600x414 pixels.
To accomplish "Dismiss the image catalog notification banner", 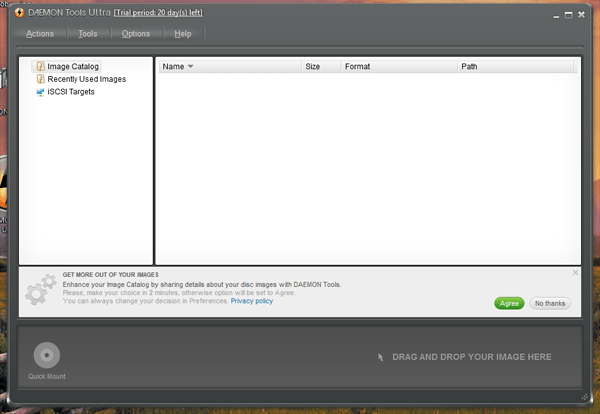I will tap(575, 272).
